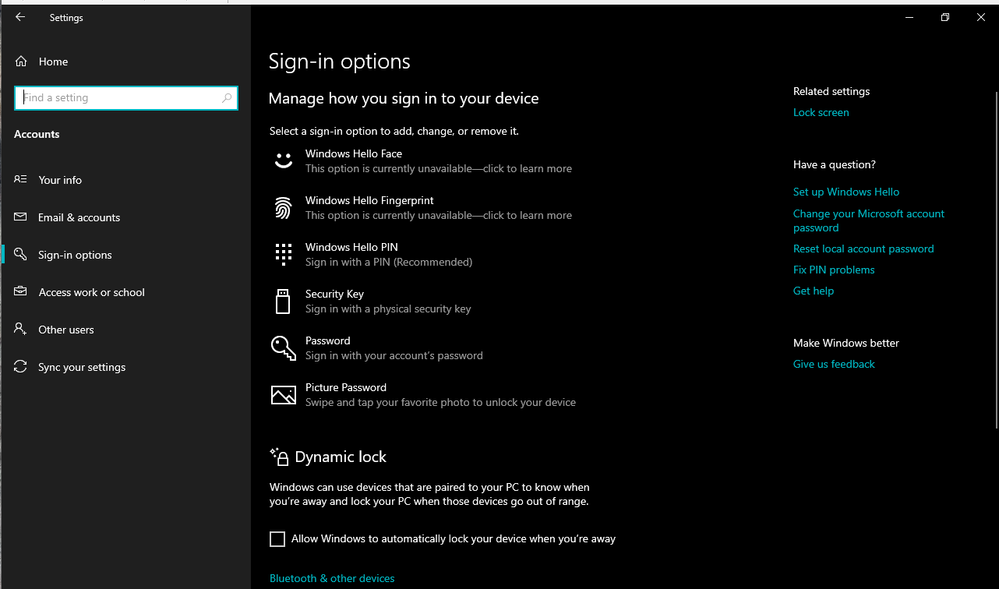Open the Give us feedback link
999x589 pixels.
[833, 364]
